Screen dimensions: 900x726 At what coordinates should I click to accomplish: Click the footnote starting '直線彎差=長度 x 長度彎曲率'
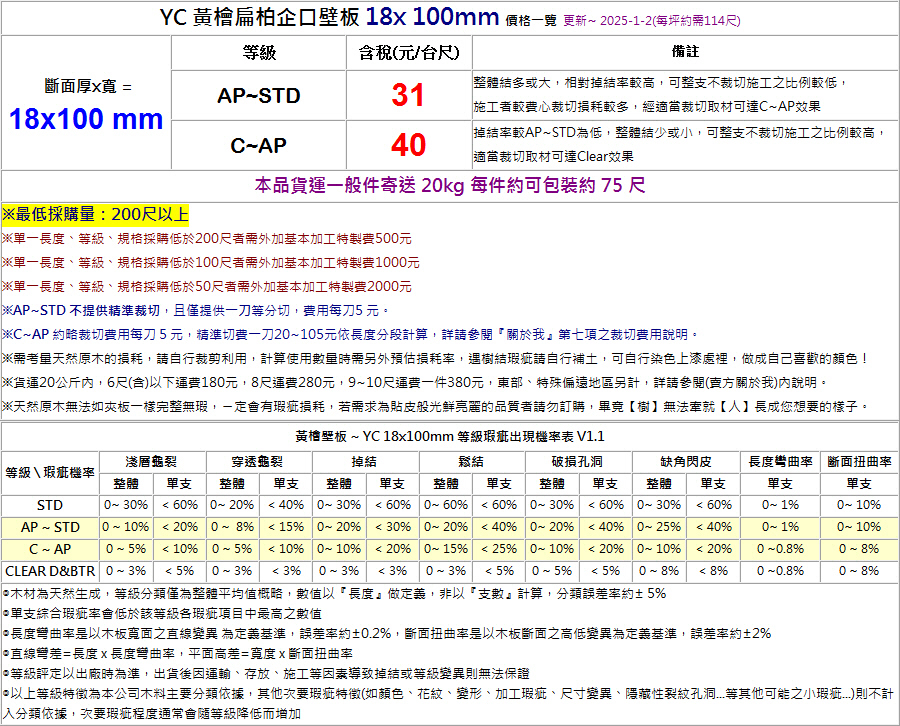click(x=177, y=654)
